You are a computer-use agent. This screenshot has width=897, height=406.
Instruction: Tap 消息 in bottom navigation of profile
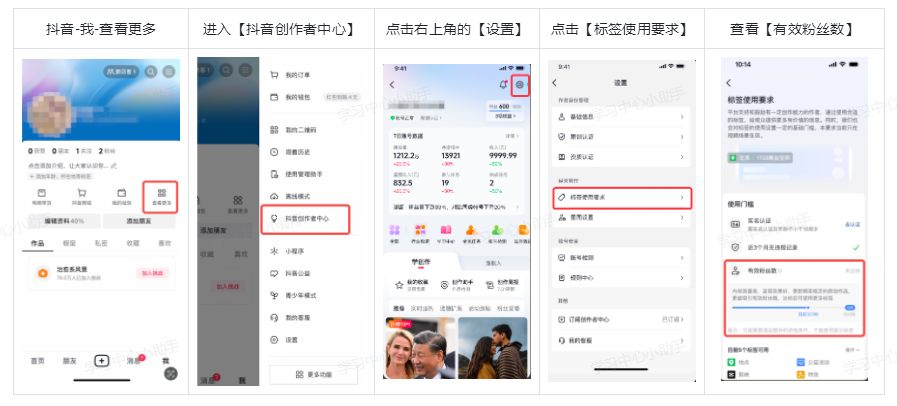point(134,361)
